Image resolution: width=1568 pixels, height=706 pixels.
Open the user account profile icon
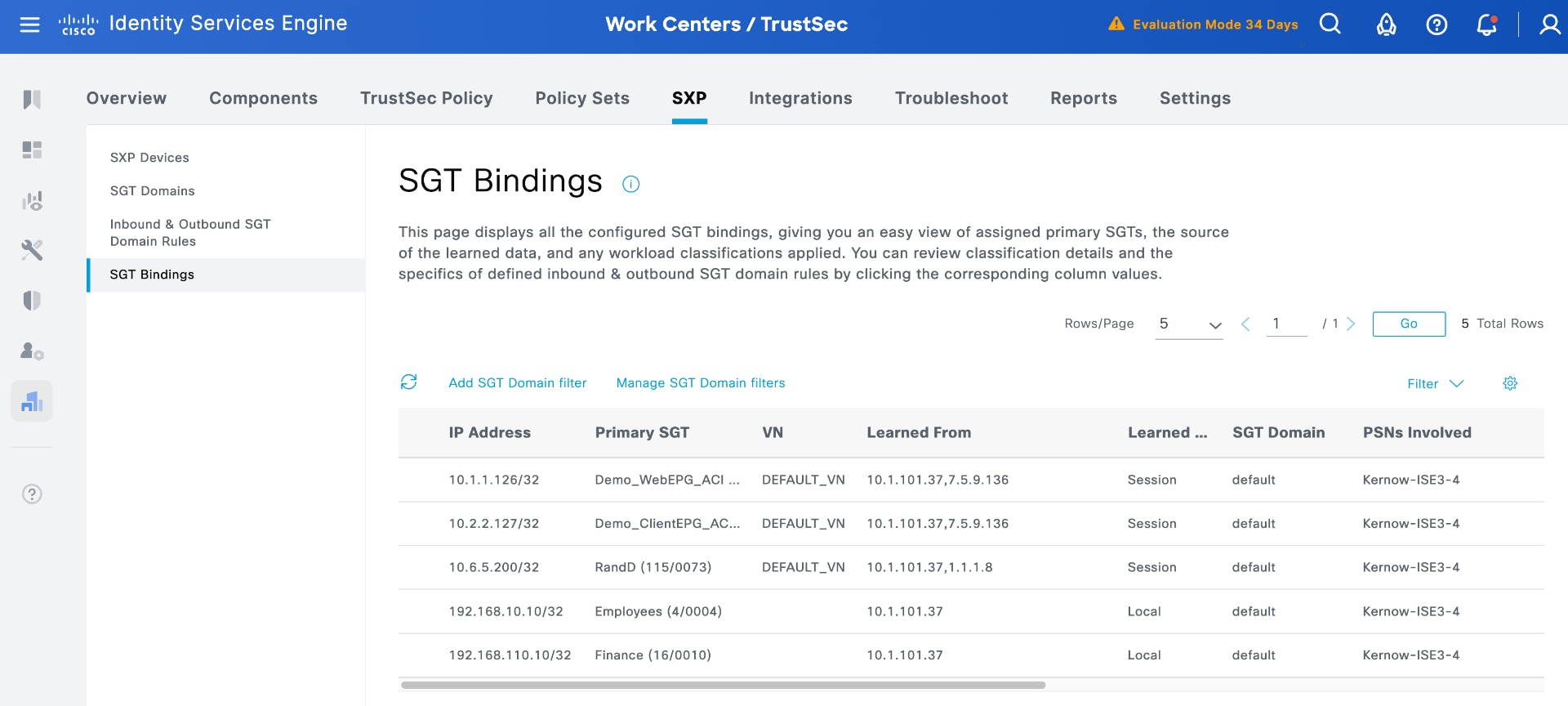pyautogui.click(x=1548, y=25)
